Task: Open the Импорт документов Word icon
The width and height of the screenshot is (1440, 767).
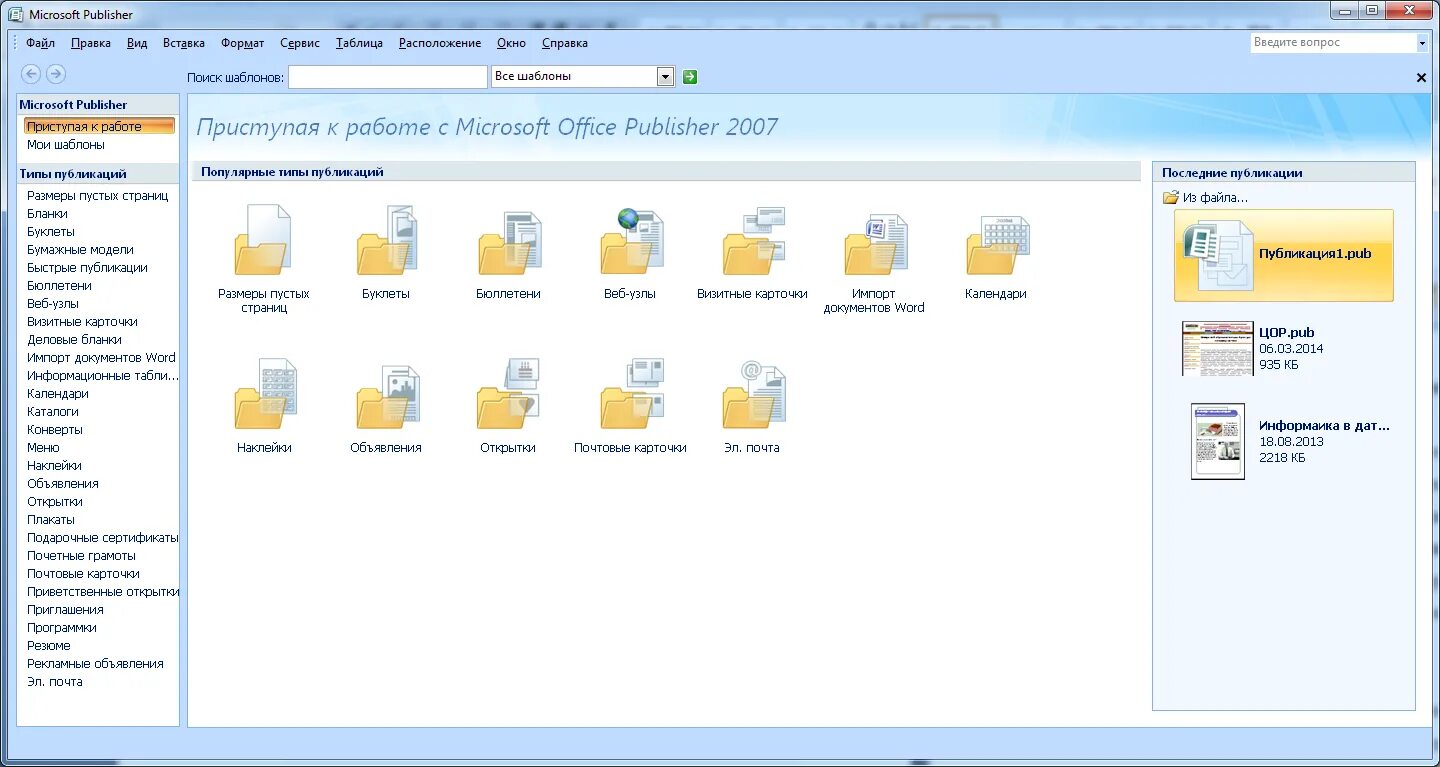Action: [875, 243]
